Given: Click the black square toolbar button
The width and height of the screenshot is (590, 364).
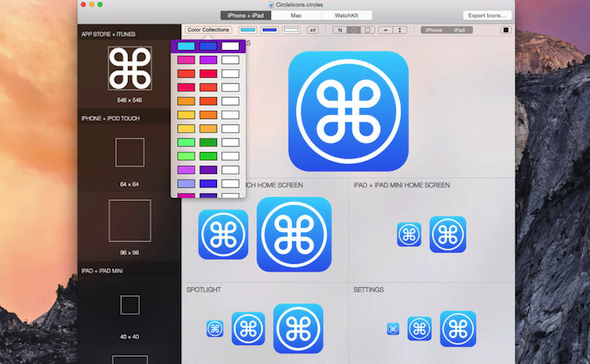Looking at the screenshot, I should (x=506, y=30).
